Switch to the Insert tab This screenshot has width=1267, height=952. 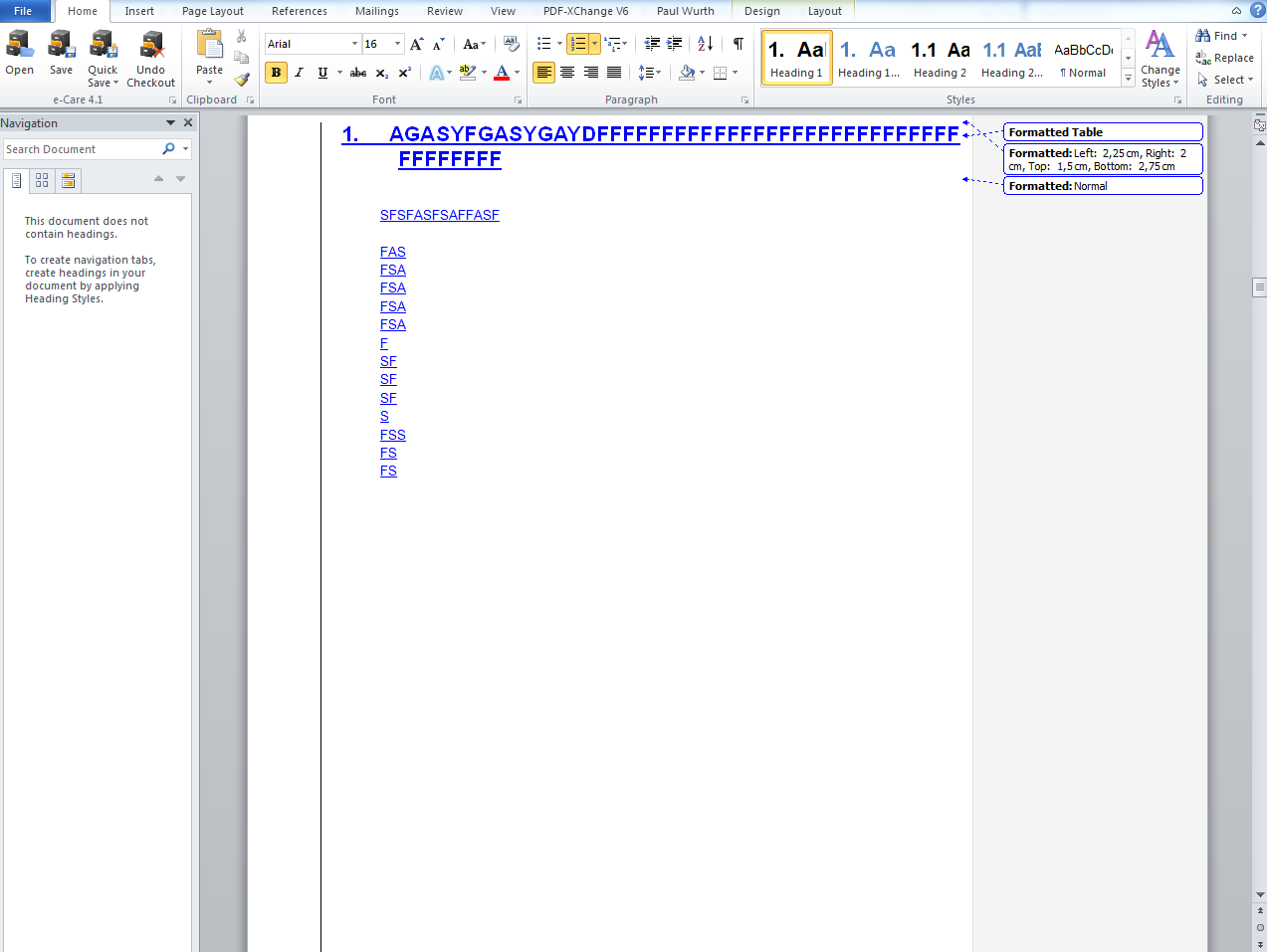[x=139, y=11]
